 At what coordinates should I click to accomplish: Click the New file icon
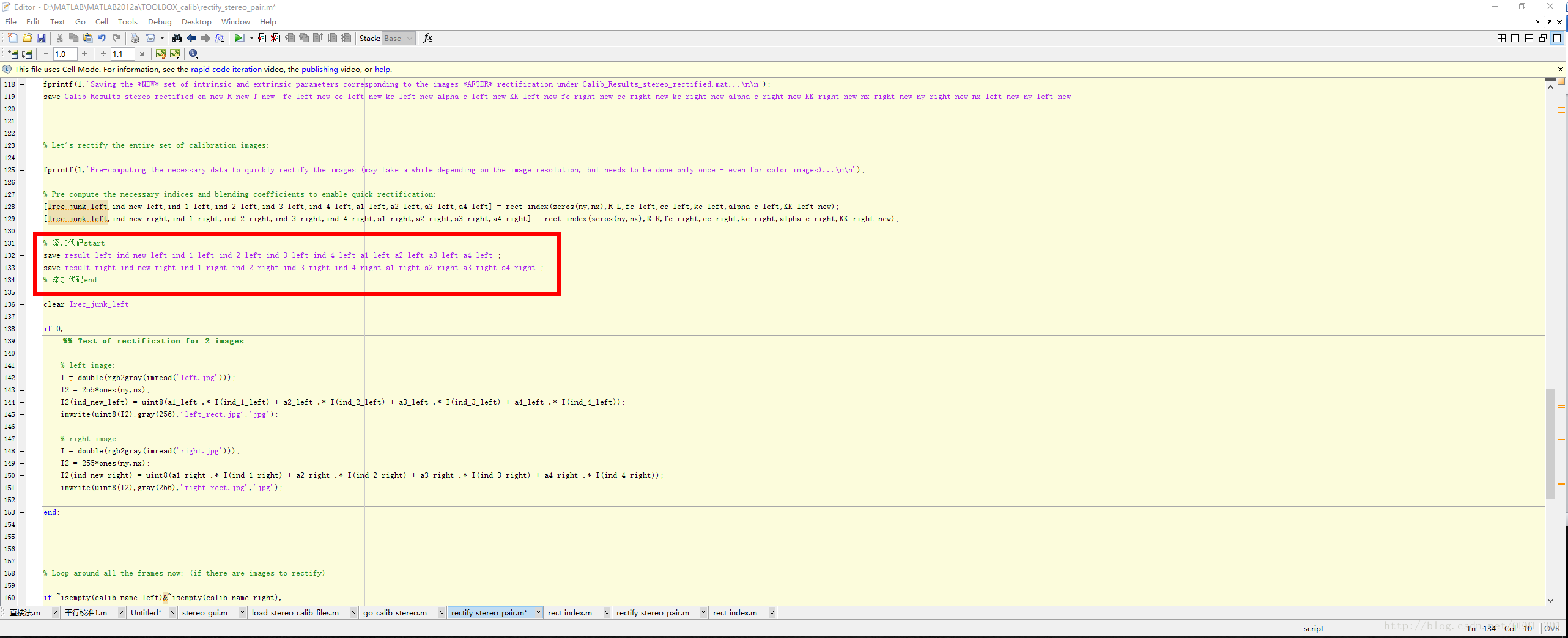(x=12, y=38)
